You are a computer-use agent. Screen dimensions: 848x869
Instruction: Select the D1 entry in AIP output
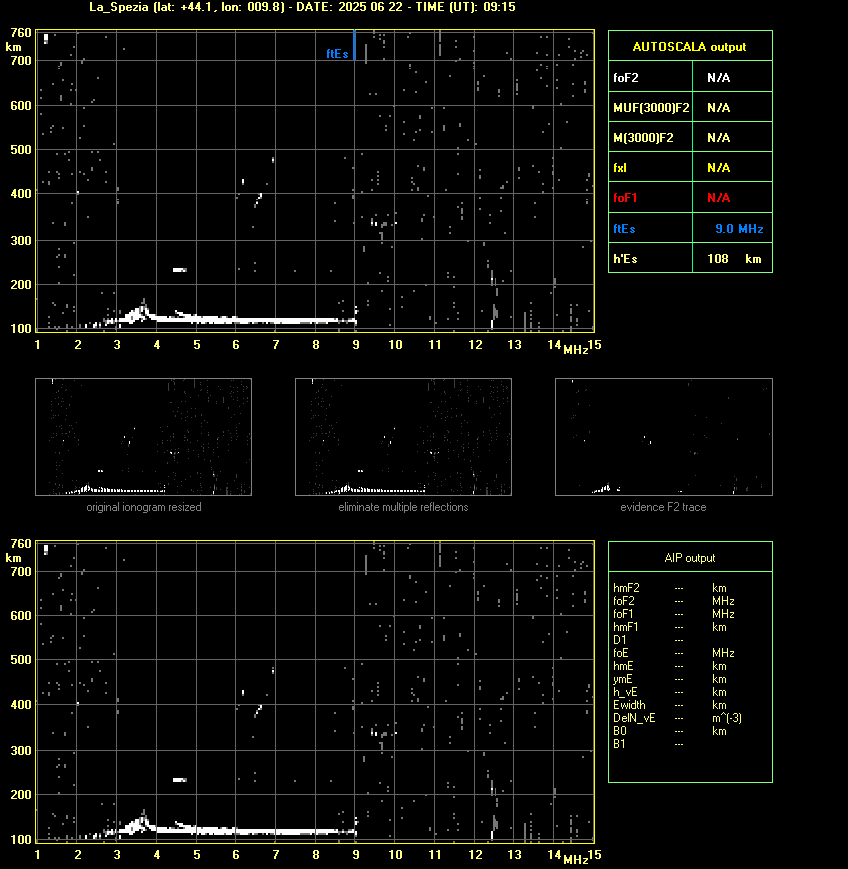click(648, 640)
